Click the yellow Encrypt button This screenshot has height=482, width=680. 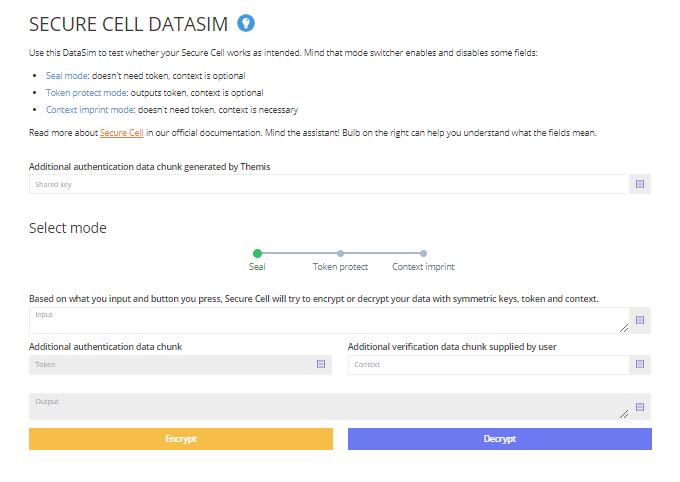[x=181, y=439]
